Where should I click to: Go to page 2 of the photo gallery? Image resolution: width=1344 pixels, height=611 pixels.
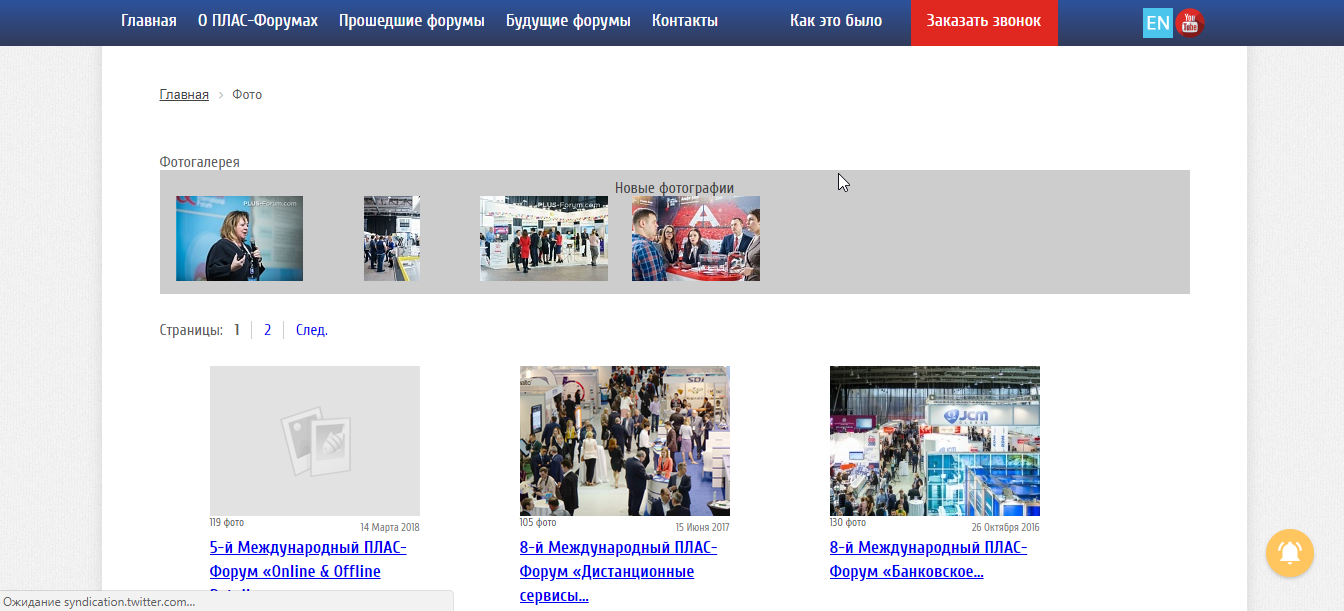267,329
